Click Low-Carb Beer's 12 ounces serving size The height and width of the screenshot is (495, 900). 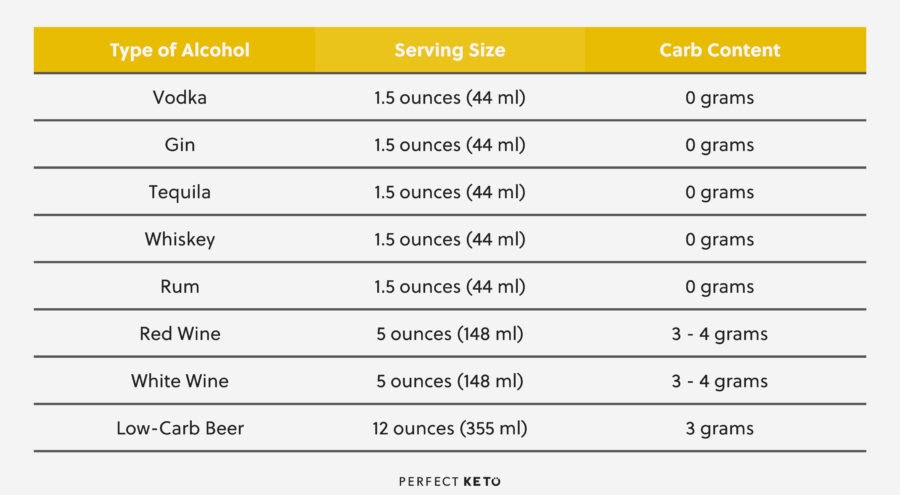[450, 428]
